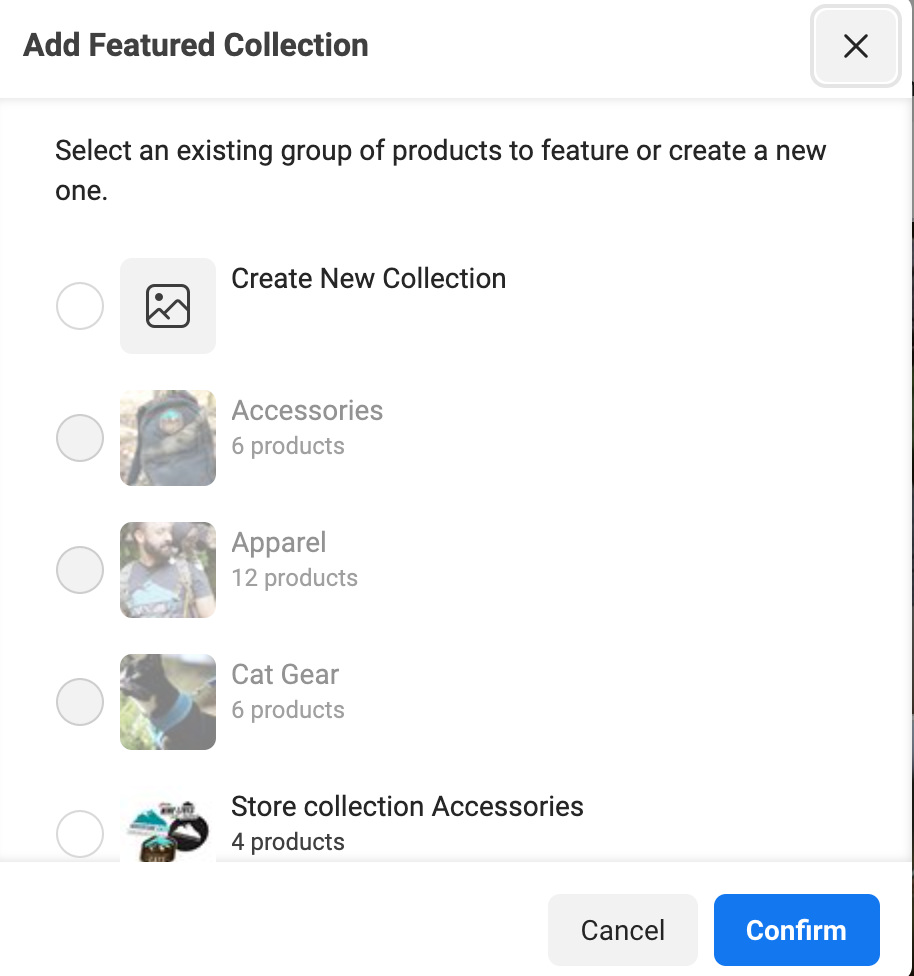Click the image placeholder icon for new collection
Viewport: 914px width, 976px height.
coord(168,306)
